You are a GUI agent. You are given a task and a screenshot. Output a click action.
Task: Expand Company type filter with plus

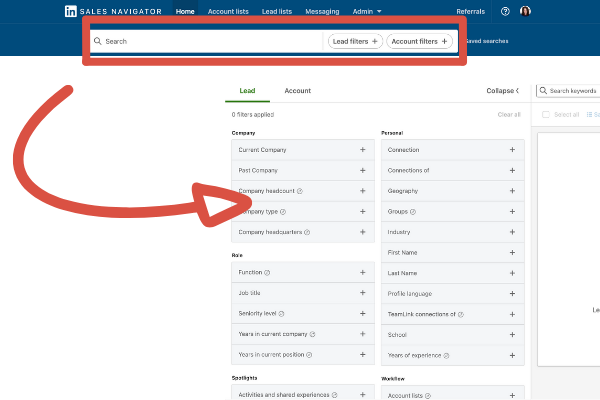tap(362, 211)
